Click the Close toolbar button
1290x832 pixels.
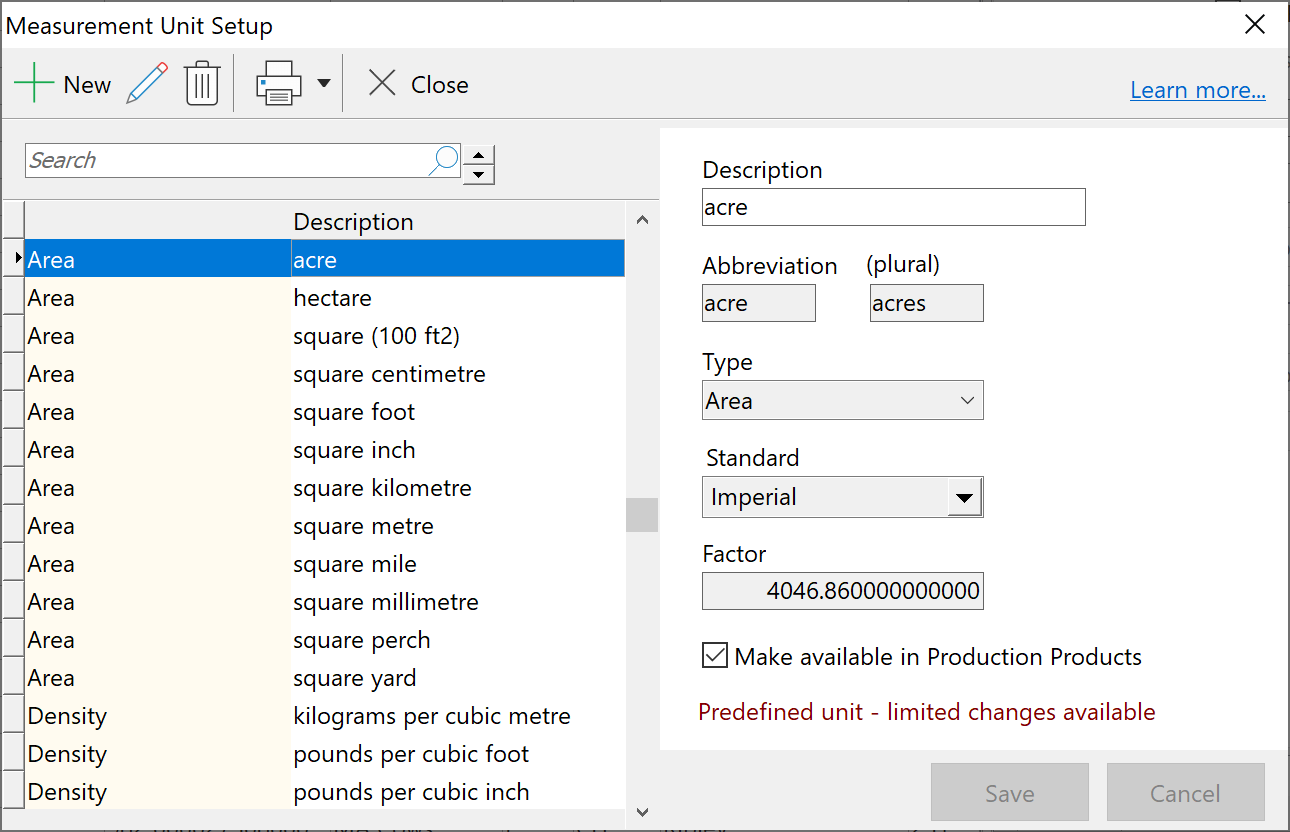(418, 85)
